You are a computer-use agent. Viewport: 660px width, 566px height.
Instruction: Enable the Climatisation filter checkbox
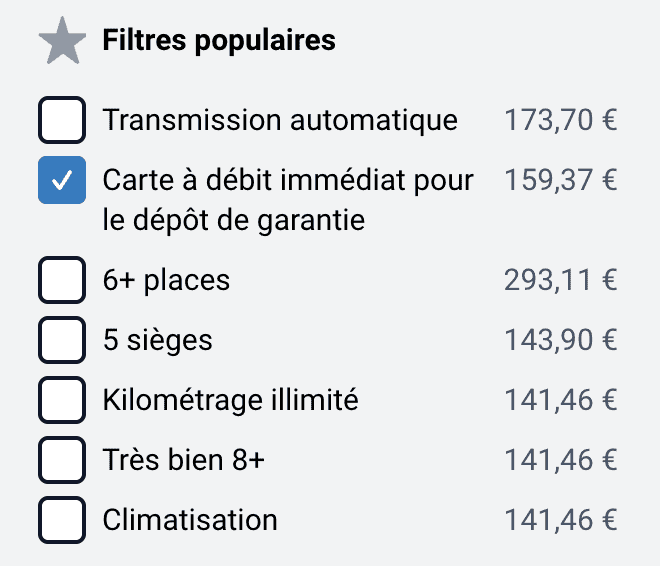pyautogui.click(x=62, y=520)
